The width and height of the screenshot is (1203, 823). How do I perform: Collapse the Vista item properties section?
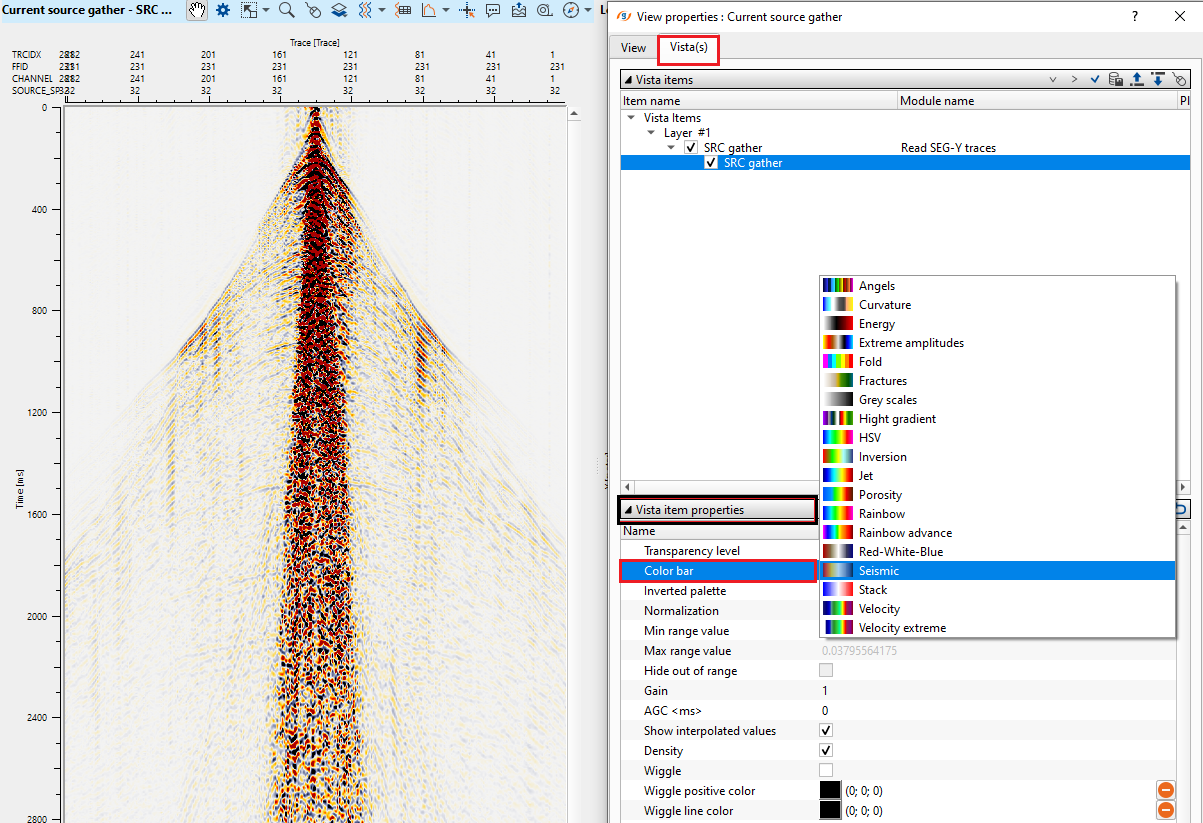click(x=628, y=510)
